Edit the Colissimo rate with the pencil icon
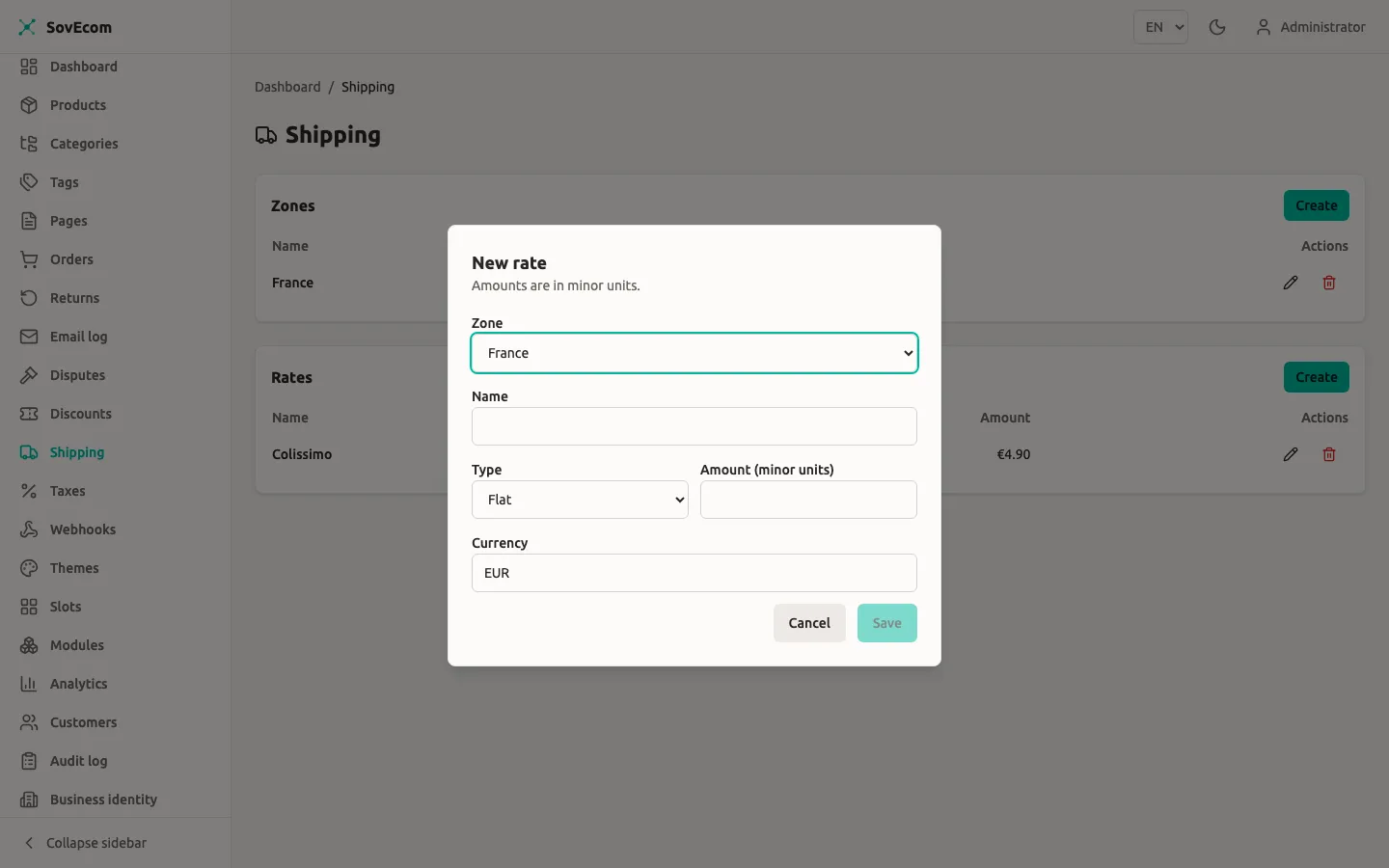The height and width of the screenshot is (868, 1389). pos(1291,454)
